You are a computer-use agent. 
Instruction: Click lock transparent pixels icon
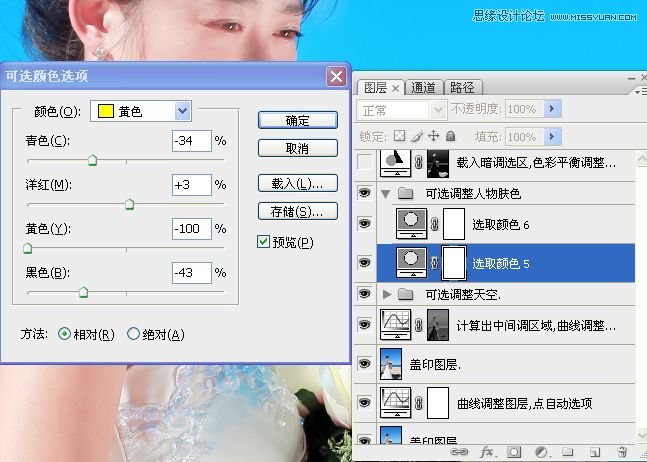(x=399, y=136)
